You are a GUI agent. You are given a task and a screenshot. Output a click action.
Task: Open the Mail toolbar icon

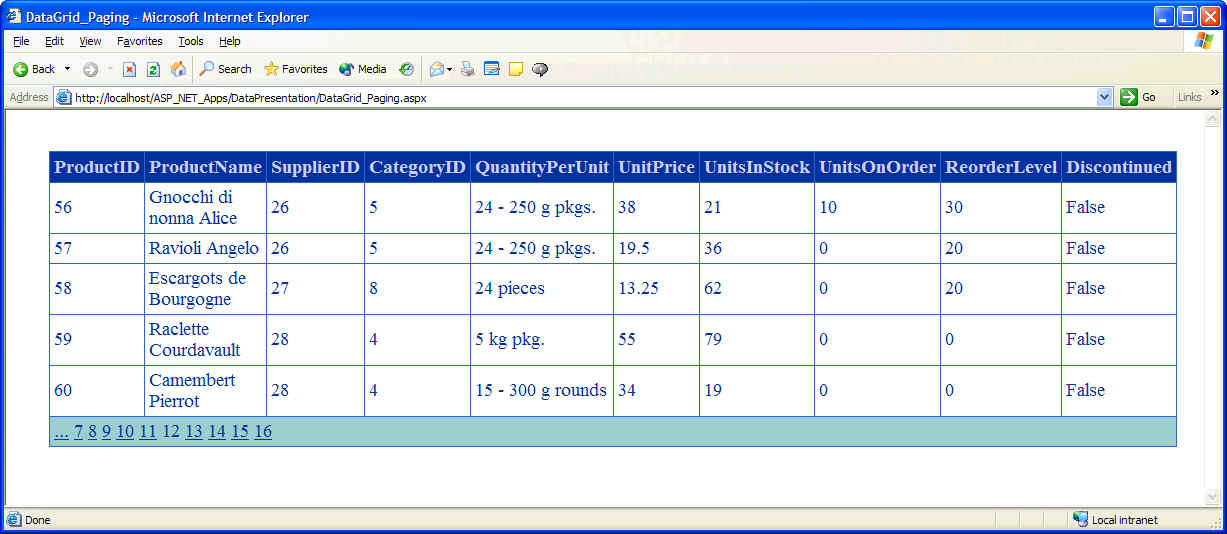coord(437,69)
